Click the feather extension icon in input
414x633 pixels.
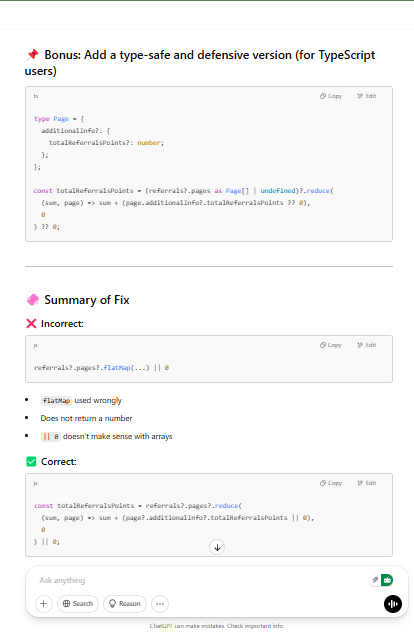point(375,580)
